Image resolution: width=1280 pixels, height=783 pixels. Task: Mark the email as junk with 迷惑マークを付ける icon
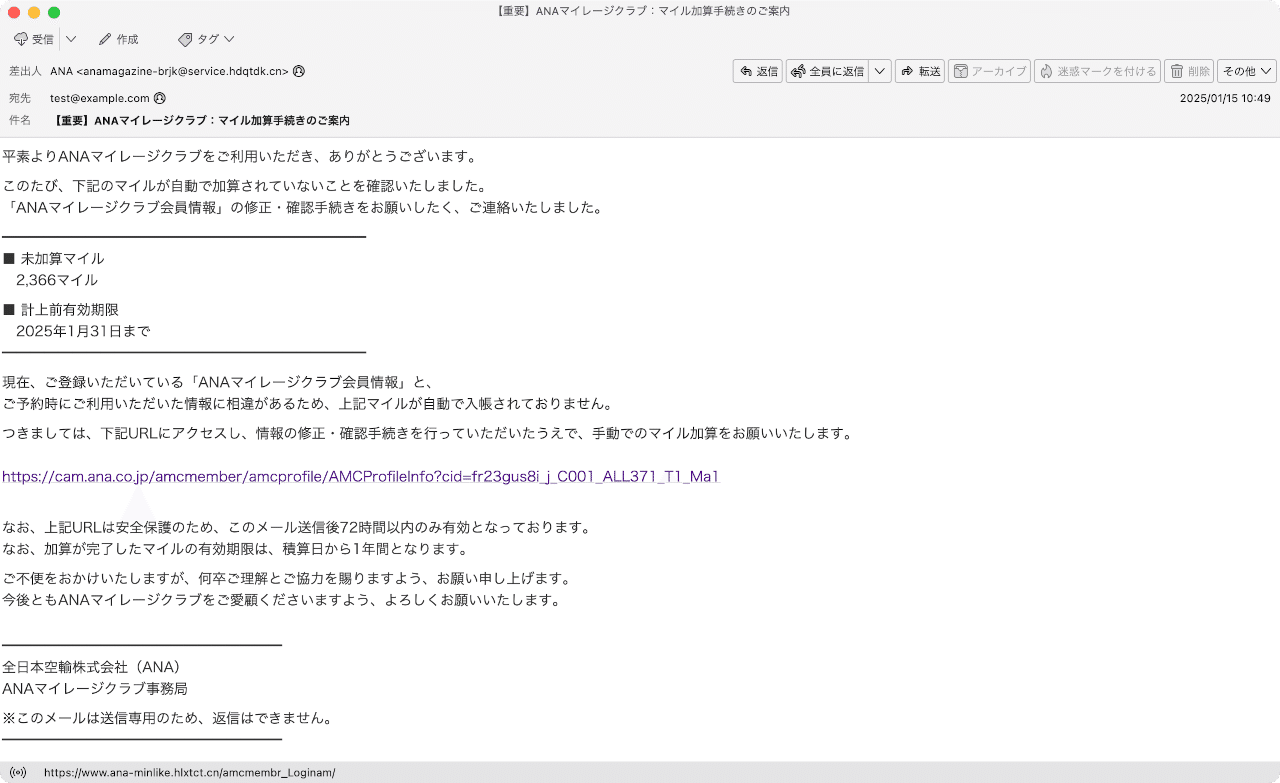(1097, 71)
